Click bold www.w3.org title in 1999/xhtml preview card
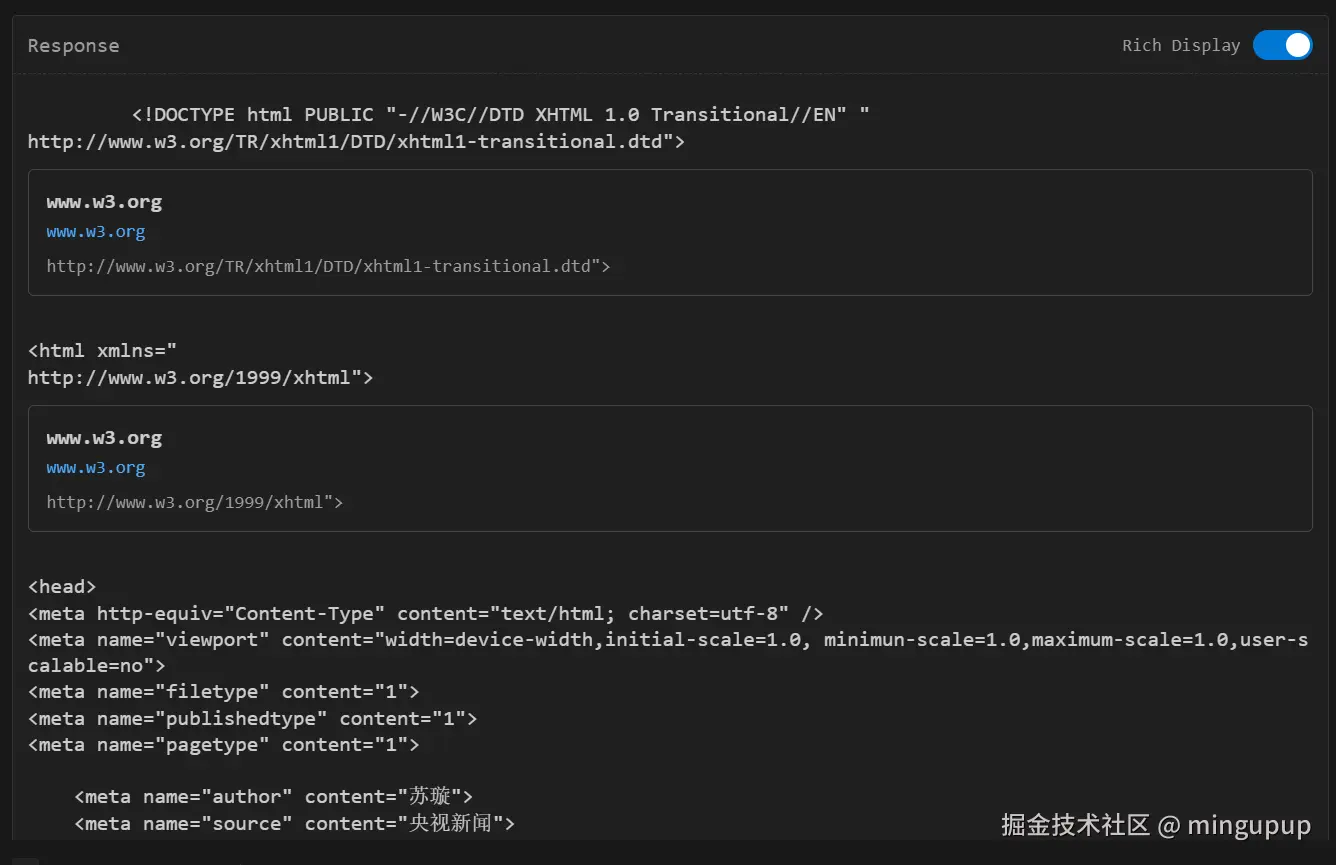 (104, 438)
